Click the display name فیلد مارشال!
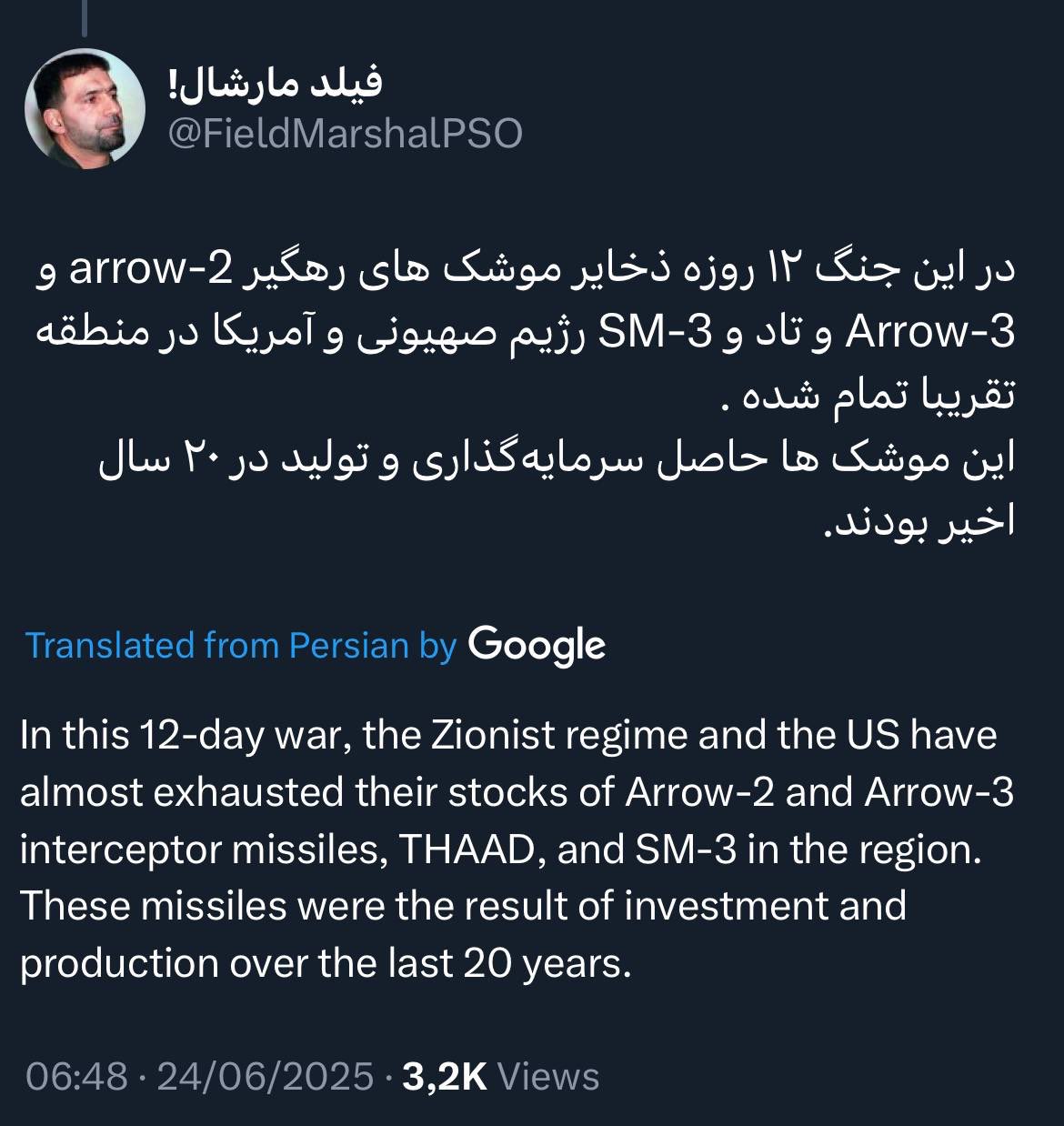Viewport: 1064px width, 1126px height. coord(276,83)
